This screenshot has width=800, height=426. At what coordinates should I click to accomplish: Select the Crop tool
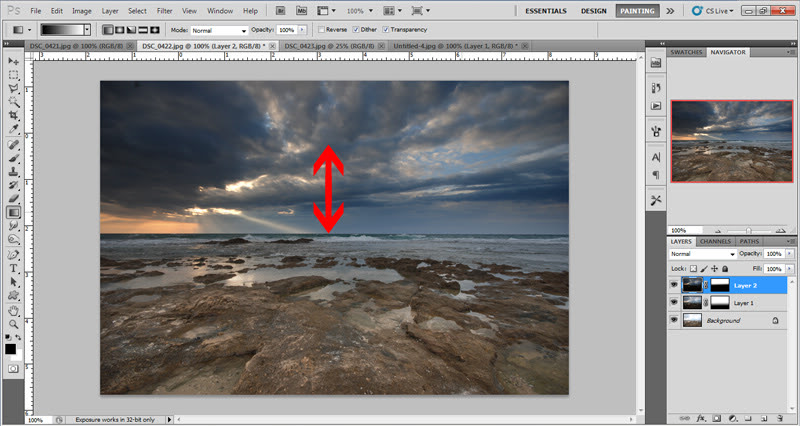(13, 116)
